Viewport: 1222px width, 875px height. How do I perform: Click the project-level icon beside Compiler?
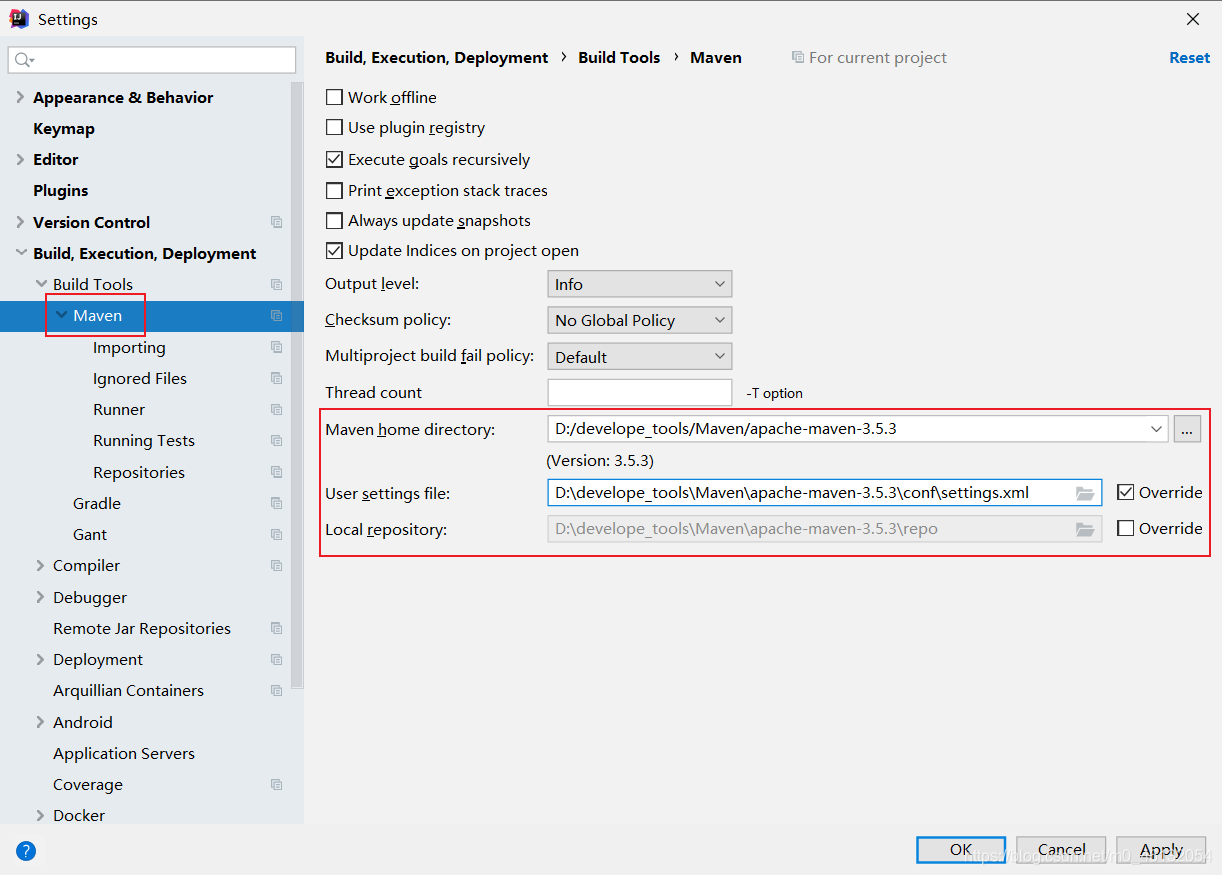coord(277,565)
